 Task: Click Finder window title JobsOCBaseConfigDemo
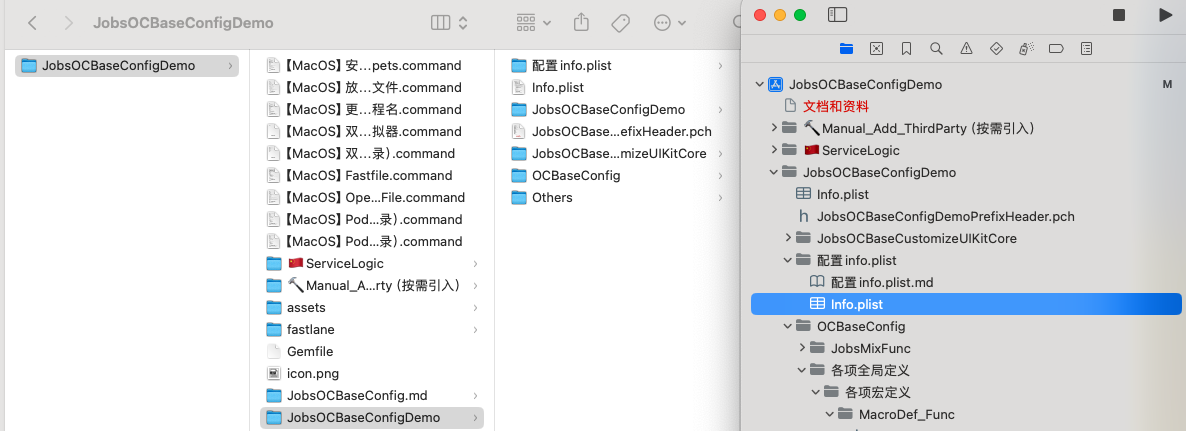[183, 23]
